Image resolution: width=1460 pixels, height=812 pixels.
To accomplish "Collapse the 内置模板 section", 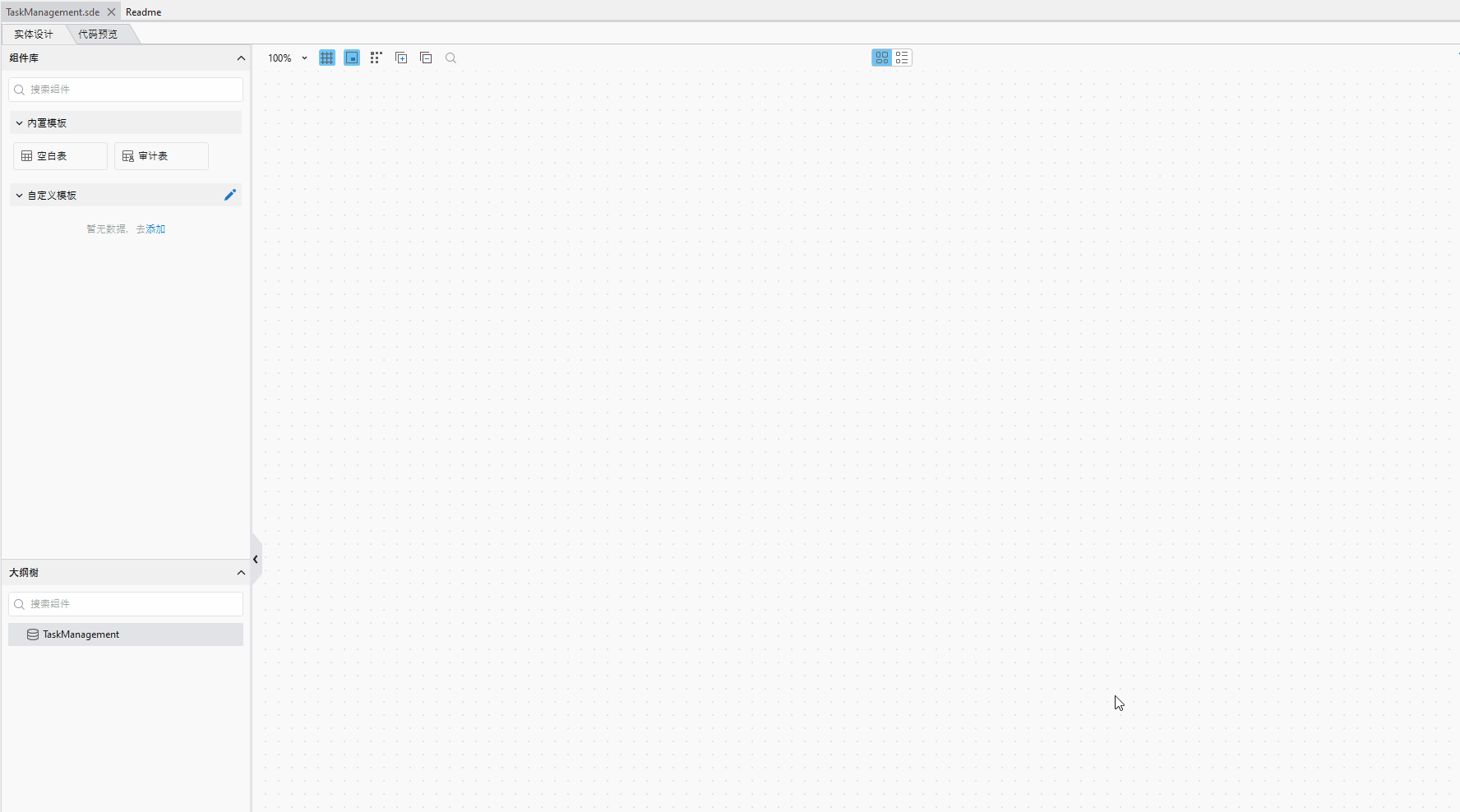I will (19, 122).
